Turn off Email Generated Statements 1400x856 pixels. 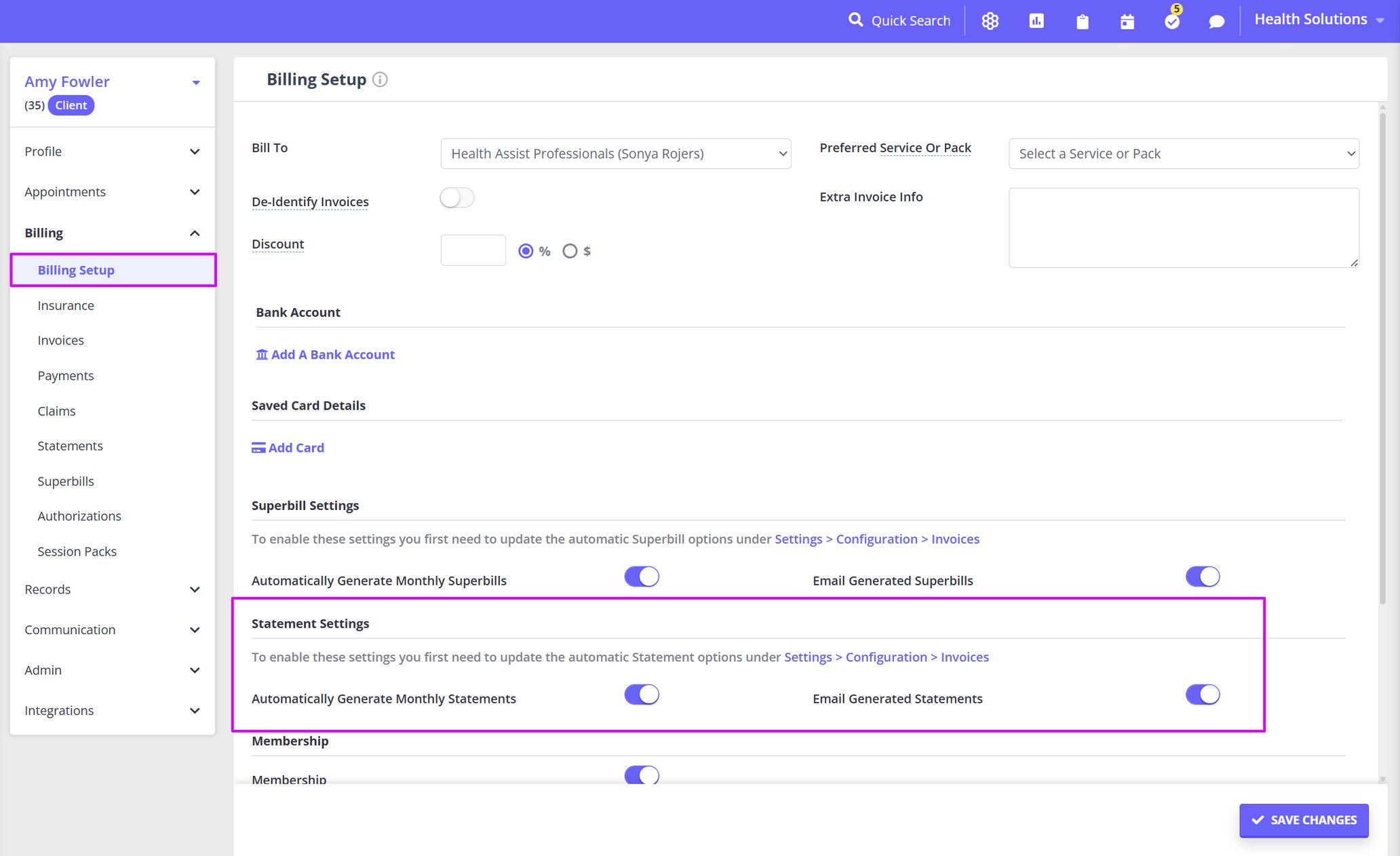coord(1202,694)
